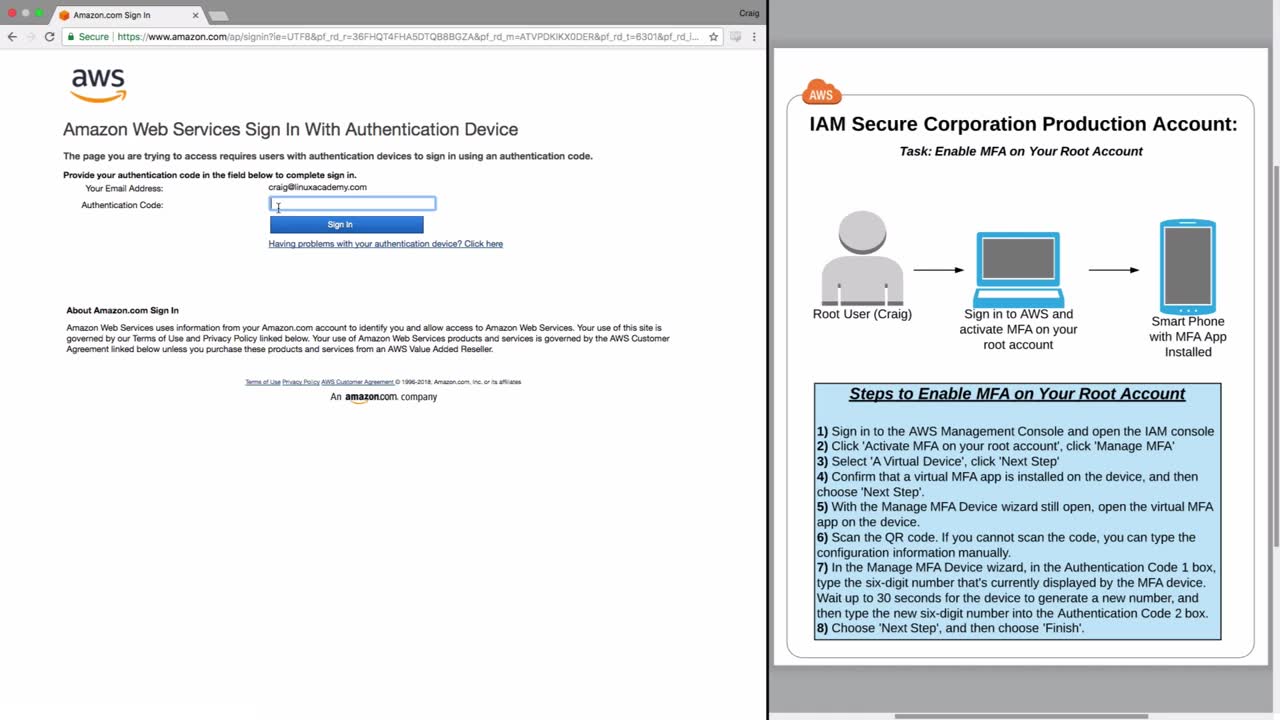Click the green macOS zoom button of Chrome

coord(40,13)
